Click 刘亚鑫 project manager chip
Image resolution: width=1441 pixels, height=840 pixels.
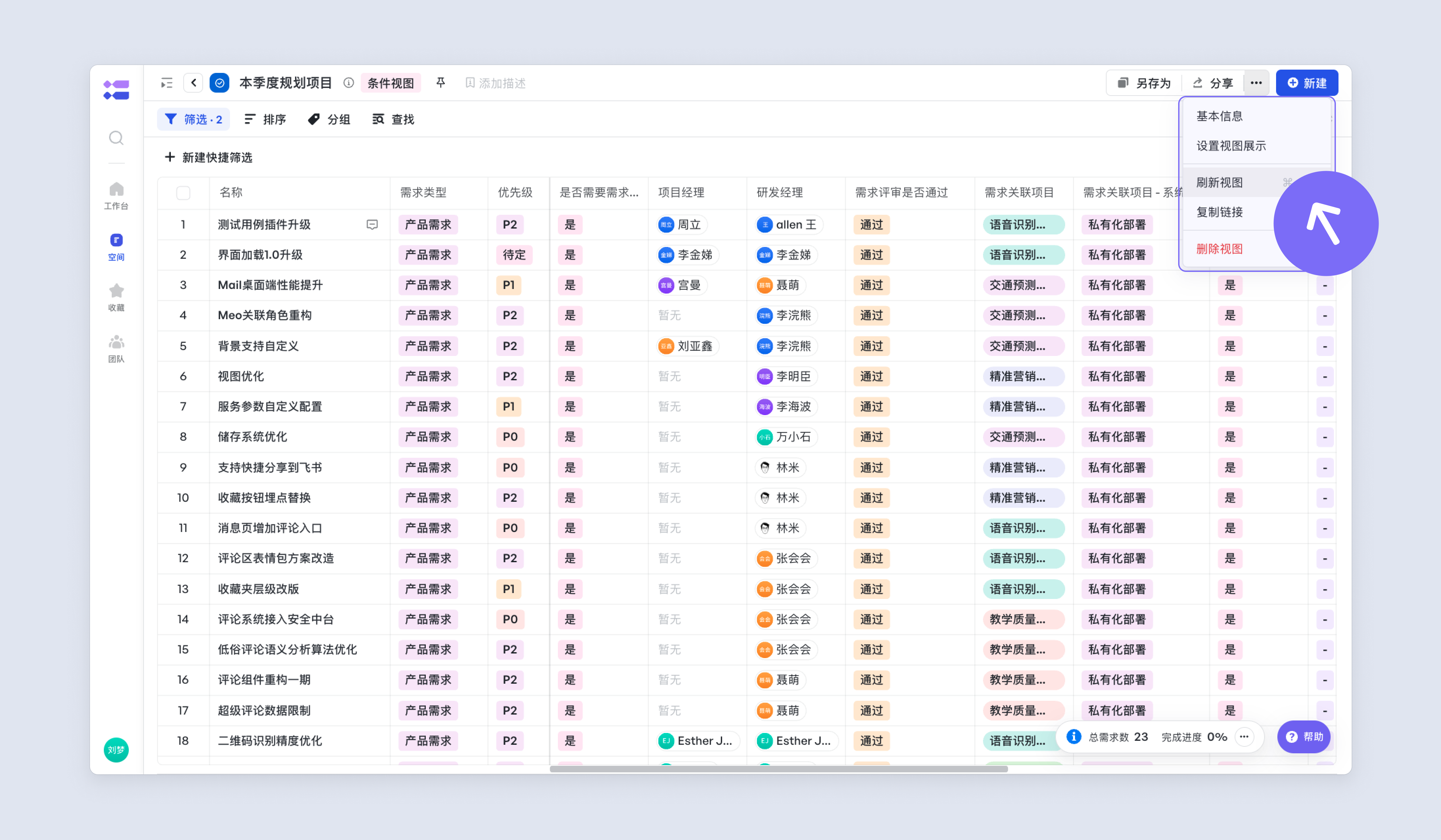coord(687,346)
